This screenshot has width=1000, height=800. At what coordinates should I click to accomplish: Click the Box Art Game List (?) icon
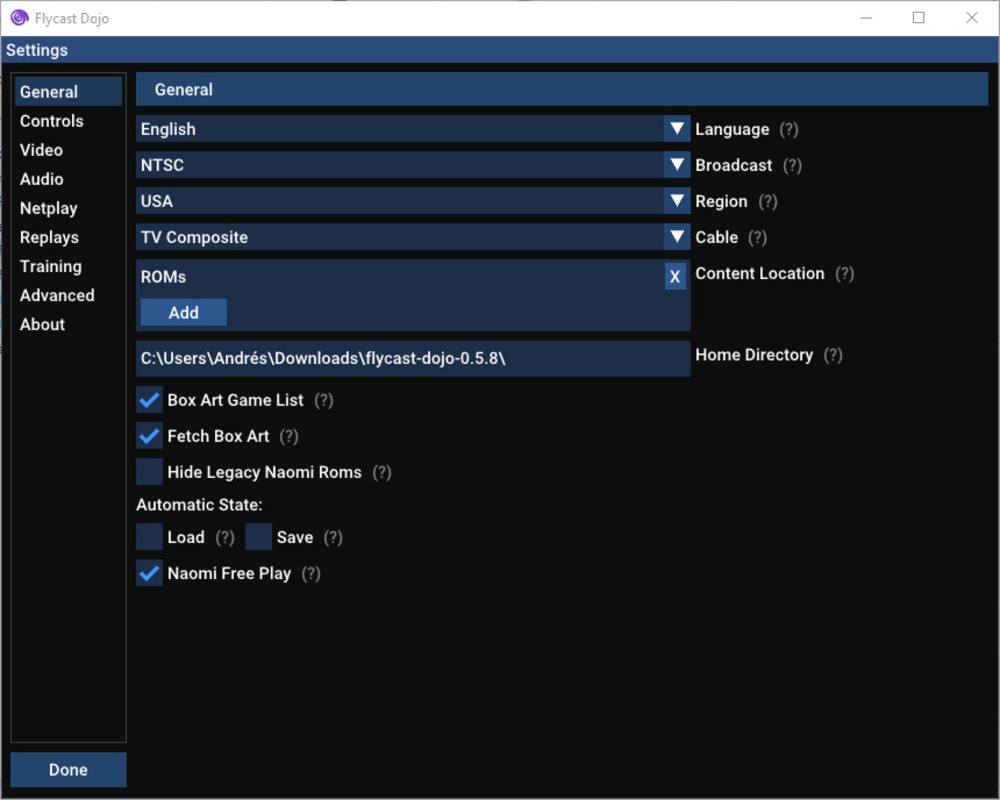[x=324, y=400]
